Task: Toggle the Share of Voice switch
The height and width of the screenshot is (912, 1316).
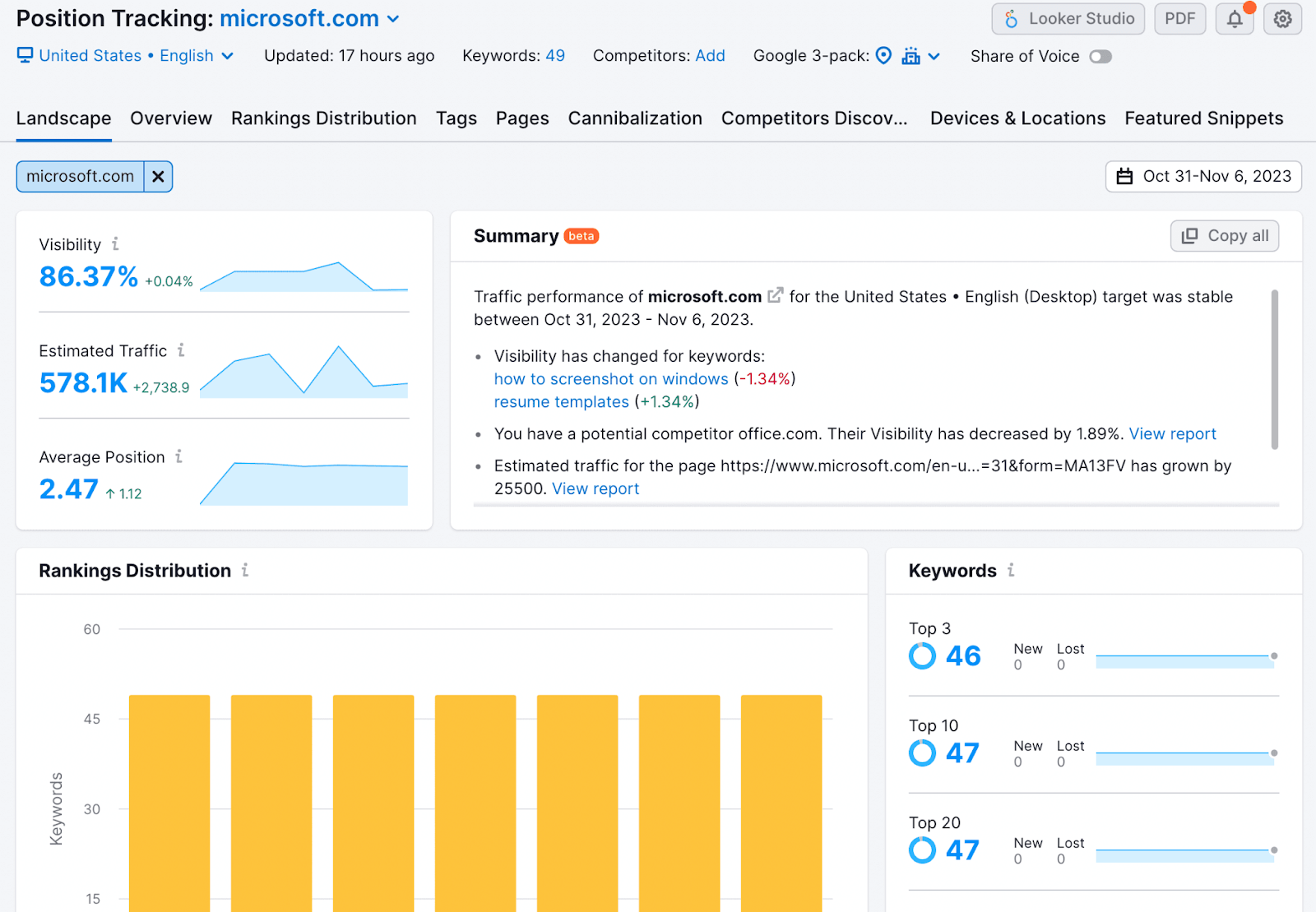Action: coord(1100,57)
